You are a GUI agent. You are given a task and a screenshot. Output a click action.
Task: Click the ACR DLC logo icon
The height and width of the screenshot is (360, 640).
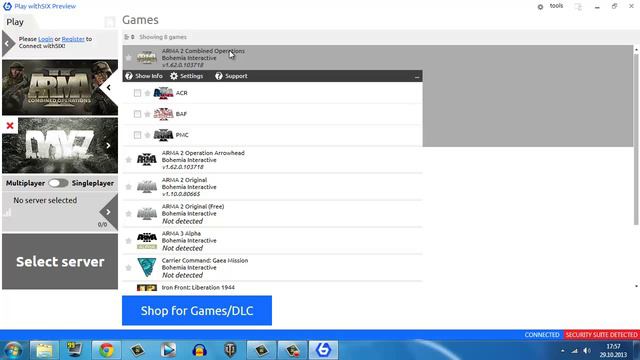click(163, 93)
